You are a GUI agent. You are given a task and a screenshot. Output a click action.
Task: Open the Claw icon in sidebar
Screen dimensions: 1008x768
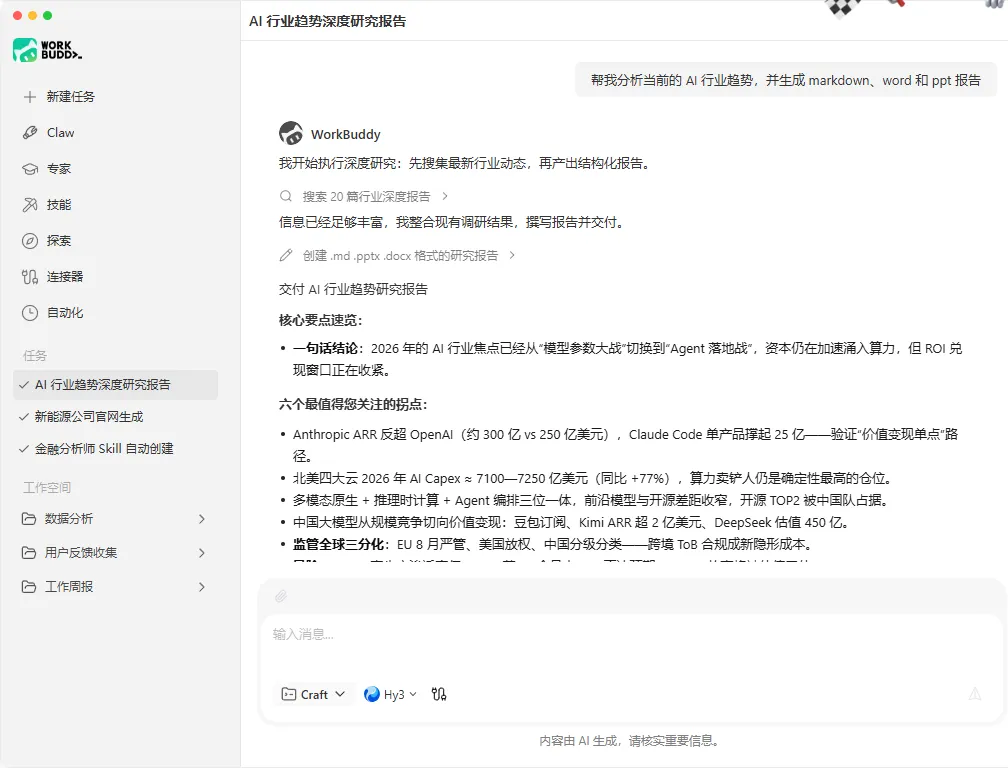(30, 133)
